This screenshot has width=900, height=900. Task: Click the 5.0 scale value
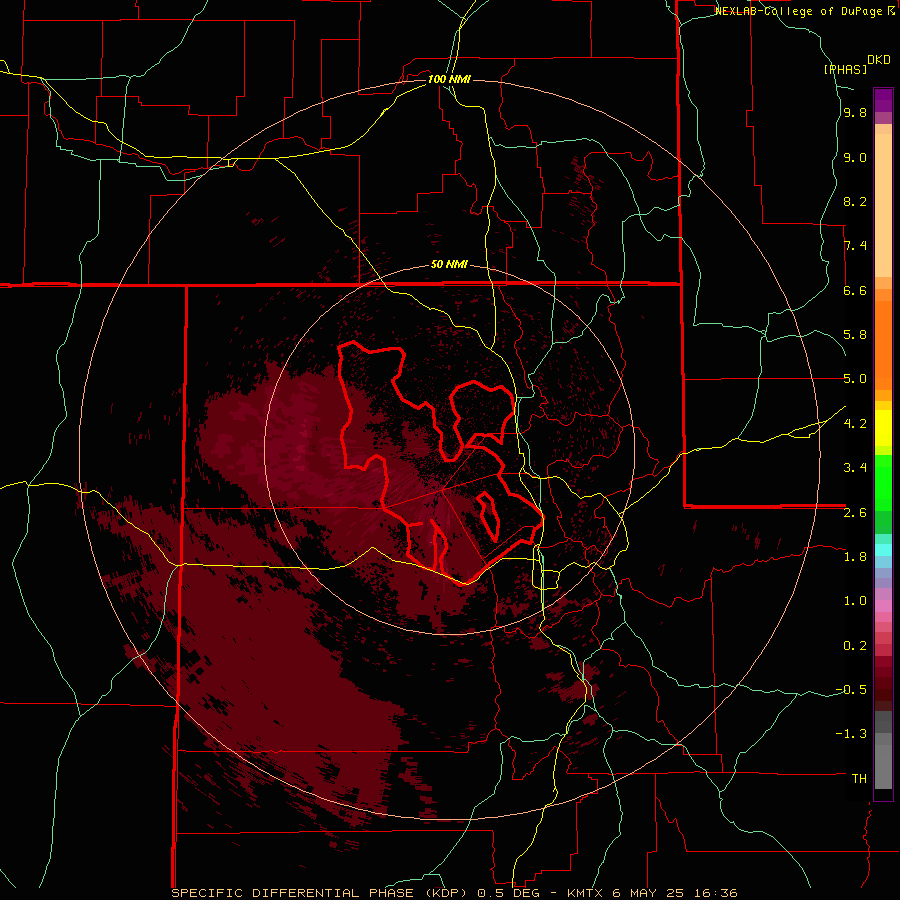click(x=855, y=379)
